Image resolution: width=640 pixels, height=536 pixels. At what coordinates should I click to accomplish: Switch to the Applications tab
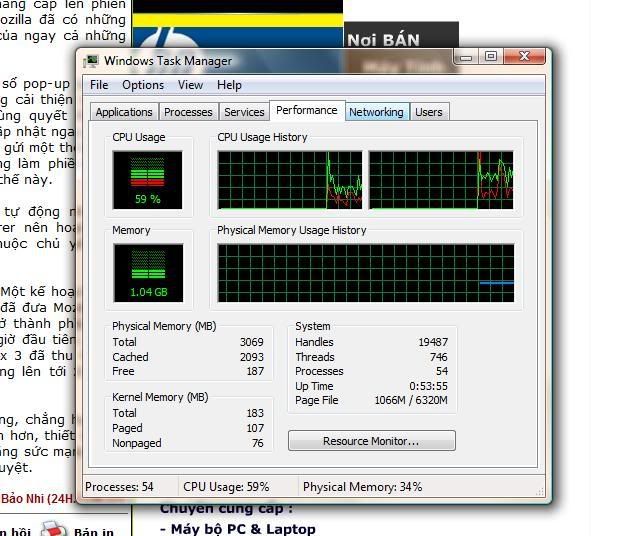pyautogui.click(x=124, y=112)
